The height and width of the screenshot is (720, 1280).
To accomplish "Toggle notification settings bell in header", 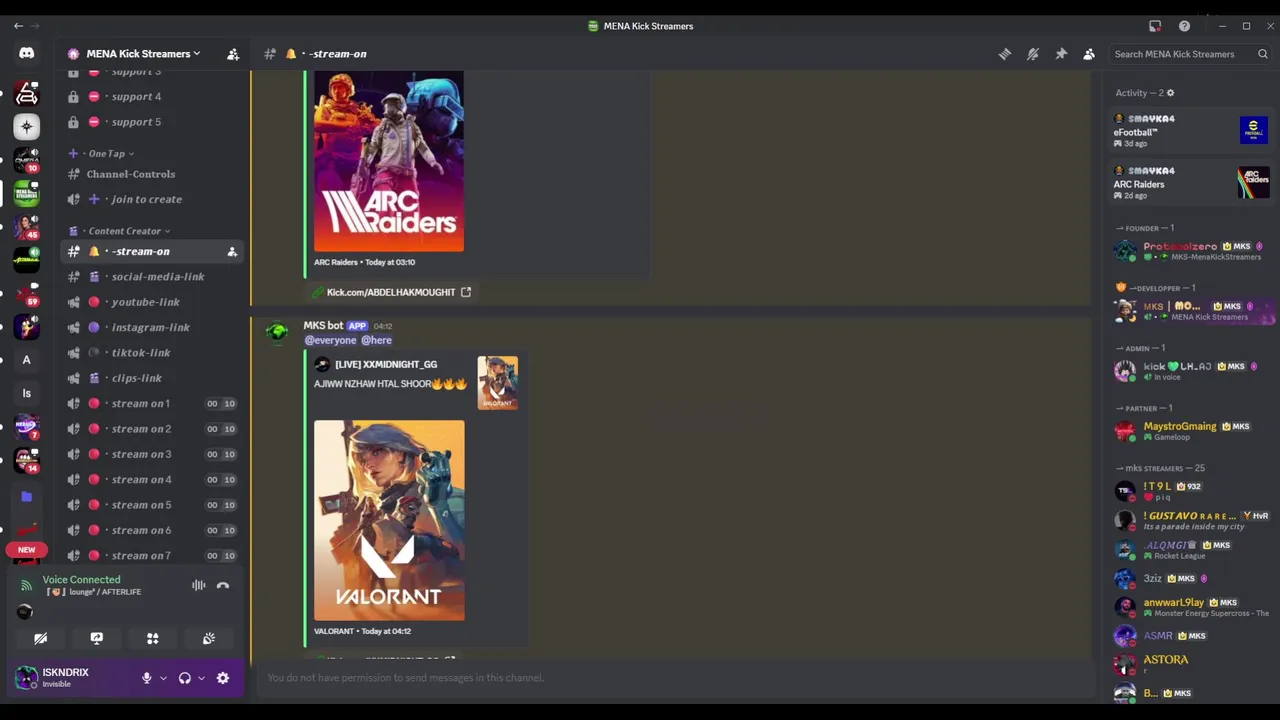I will coord(1033,54).
